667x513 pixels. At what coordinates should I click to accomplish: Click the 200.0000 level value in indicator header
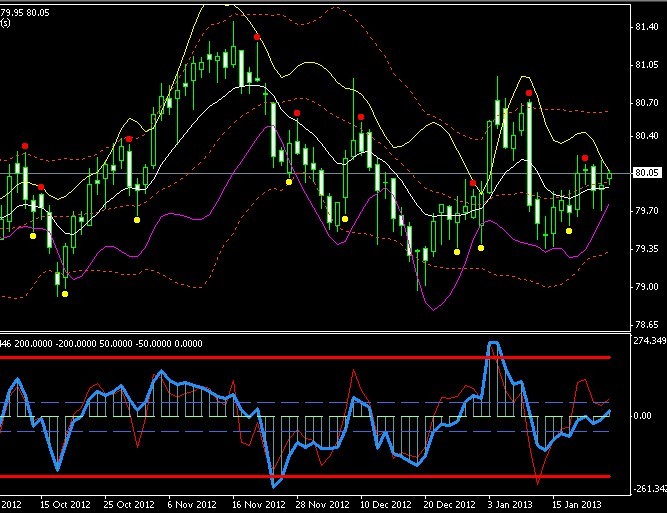click(34, 344)
